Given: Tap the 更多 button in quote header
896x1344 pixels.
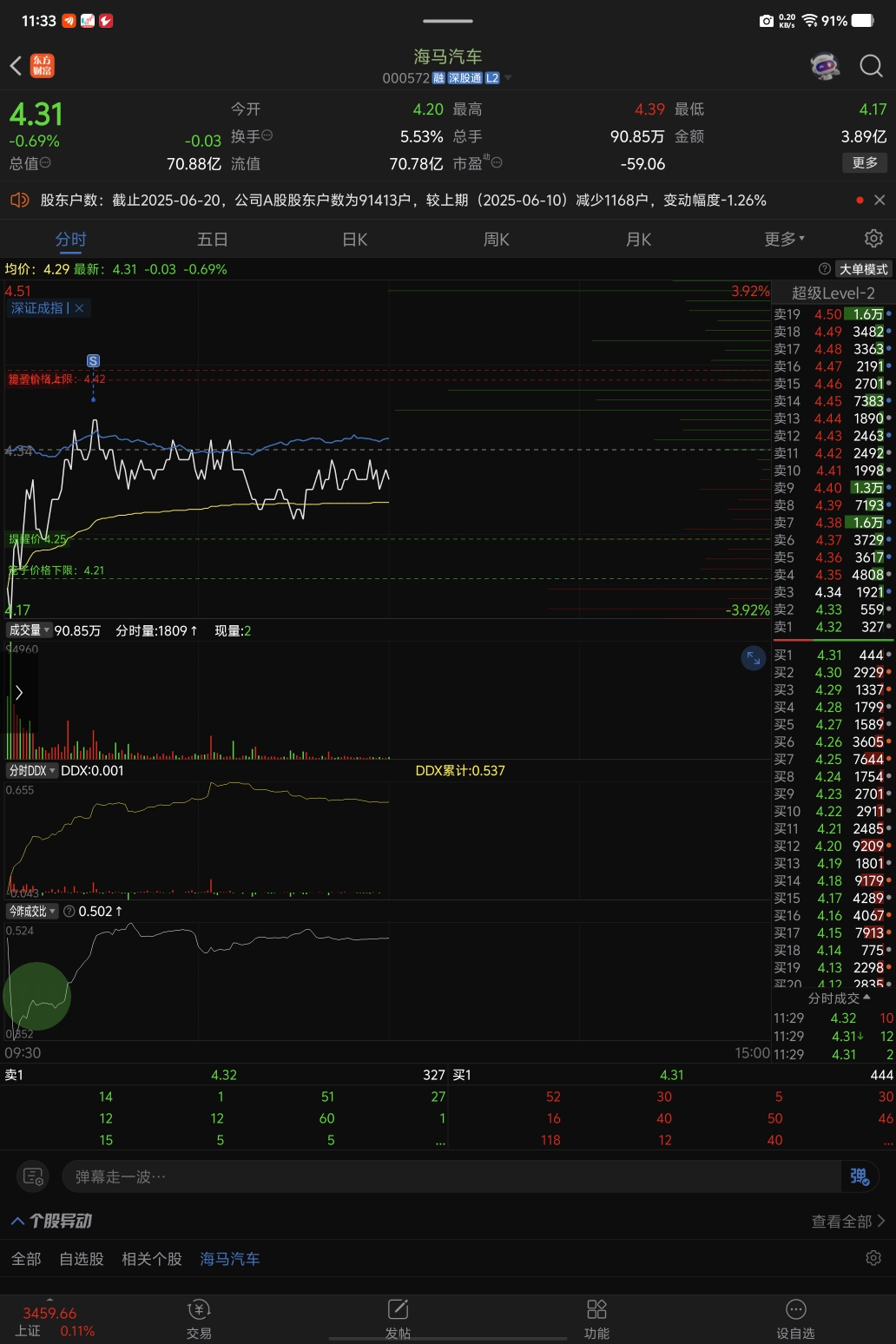Looking at the screenshot, I should (x=865, y=163).
